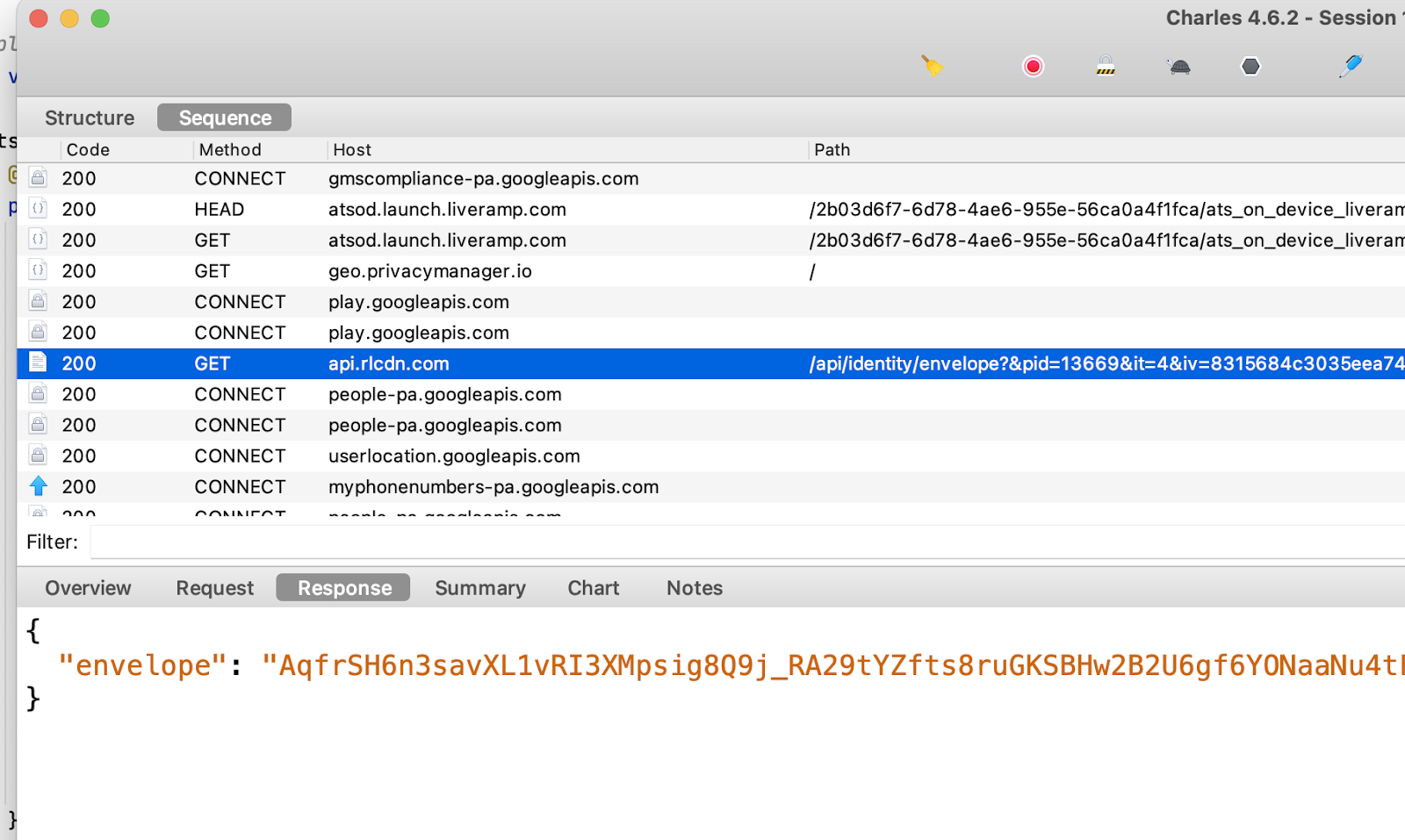Toggle breakpoints with the hexagon icon
Image resolution: width=1405 pixels, height=840 pixels.
tap(1250, 66)
